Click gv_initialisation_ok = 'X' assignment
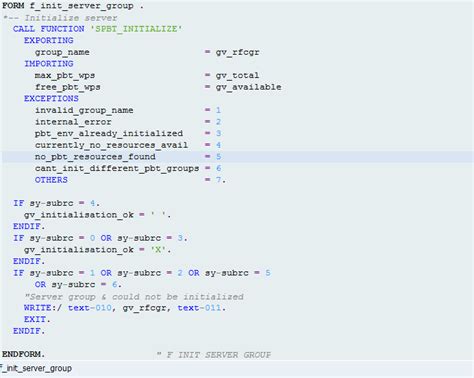The image size is (474, 378). [98, 250]
